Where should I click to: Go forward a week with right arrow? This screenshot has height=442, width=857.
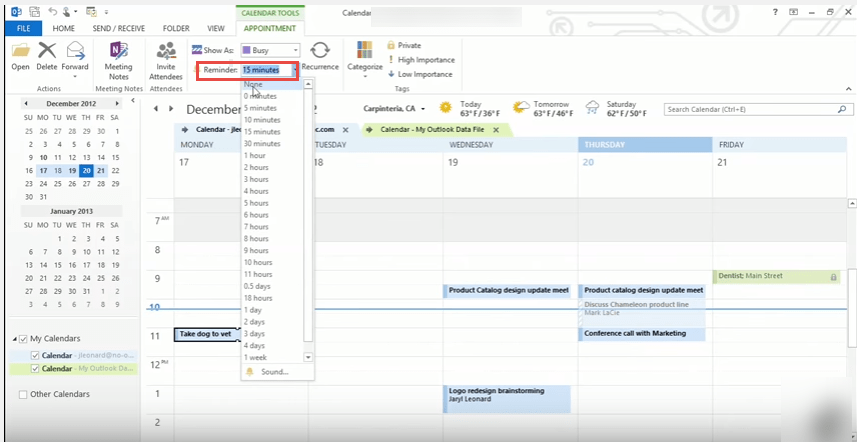coord(171,109)
